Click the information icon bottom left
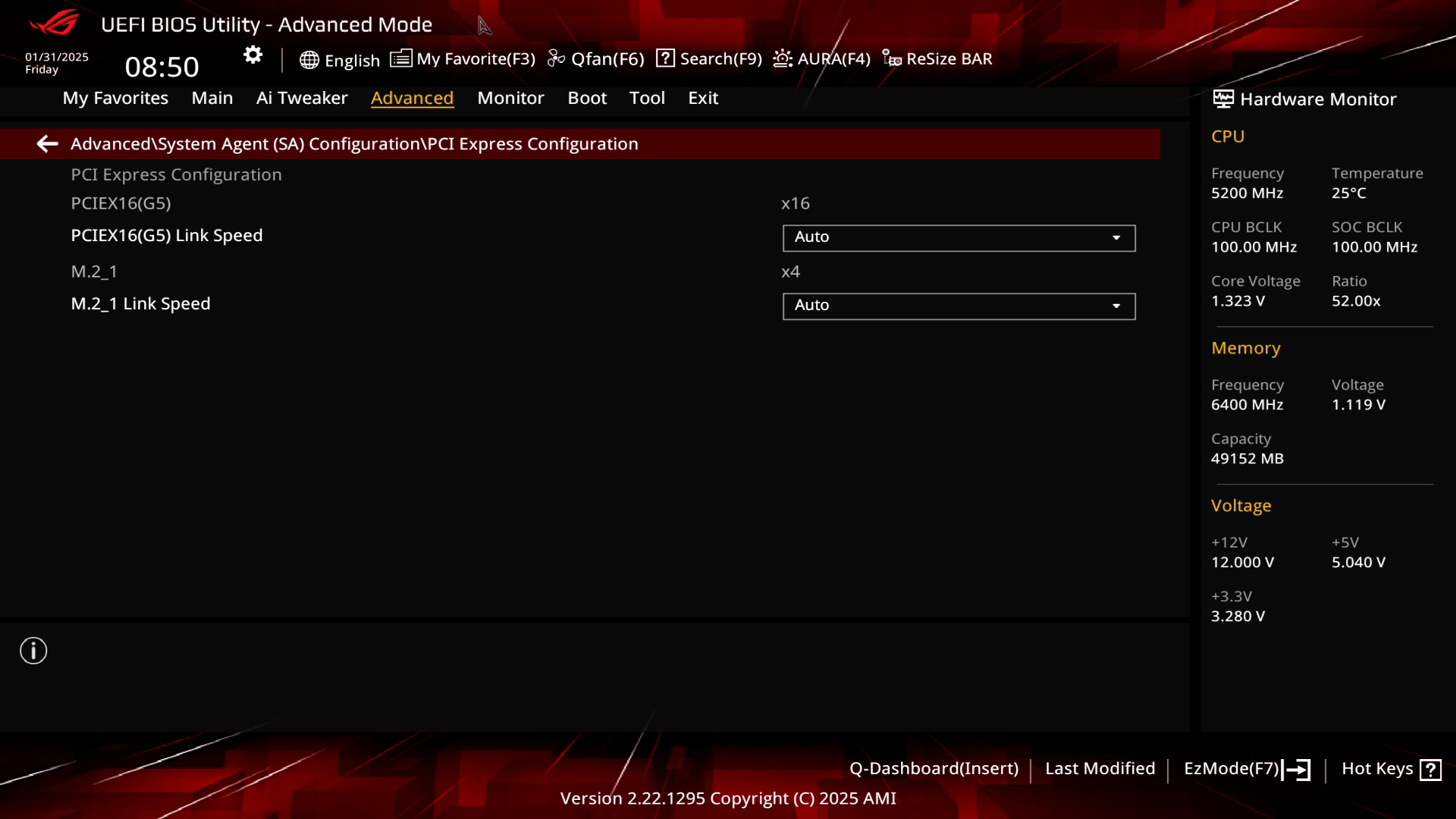 click(32, 650)
